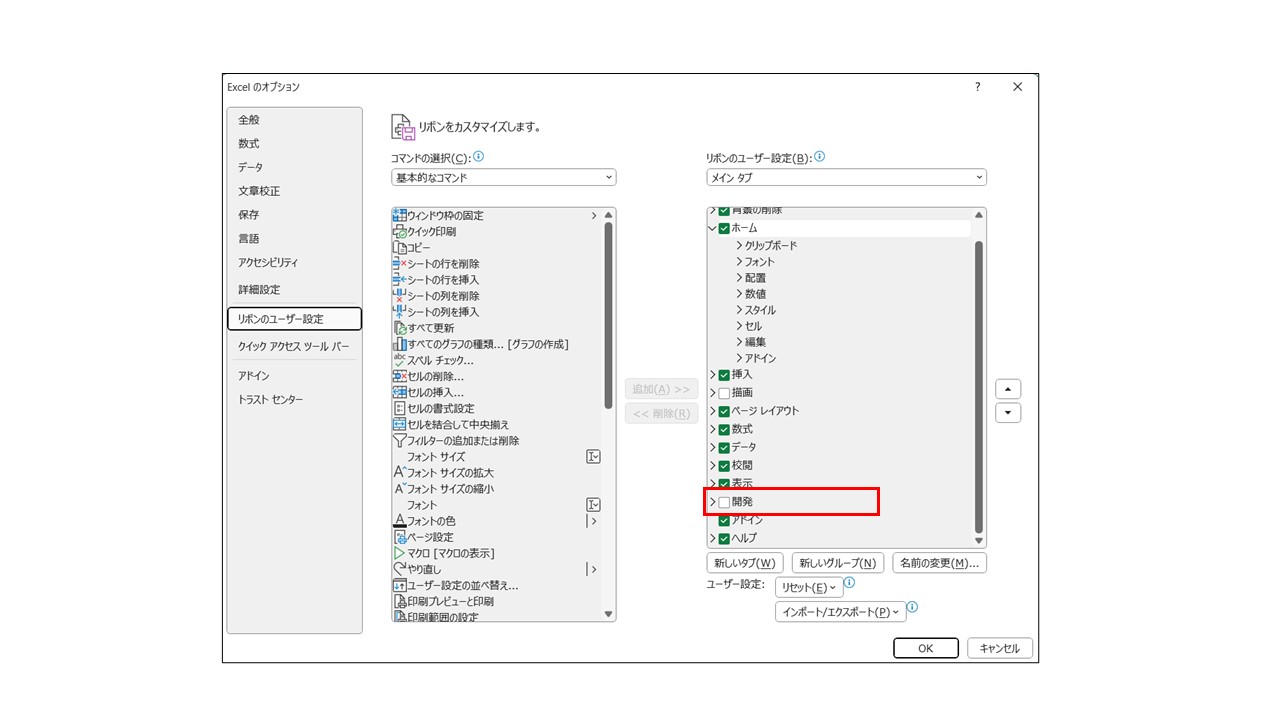
Task: Select the すべてのグラフの種類 command icon
Action: tap(399, 344)
